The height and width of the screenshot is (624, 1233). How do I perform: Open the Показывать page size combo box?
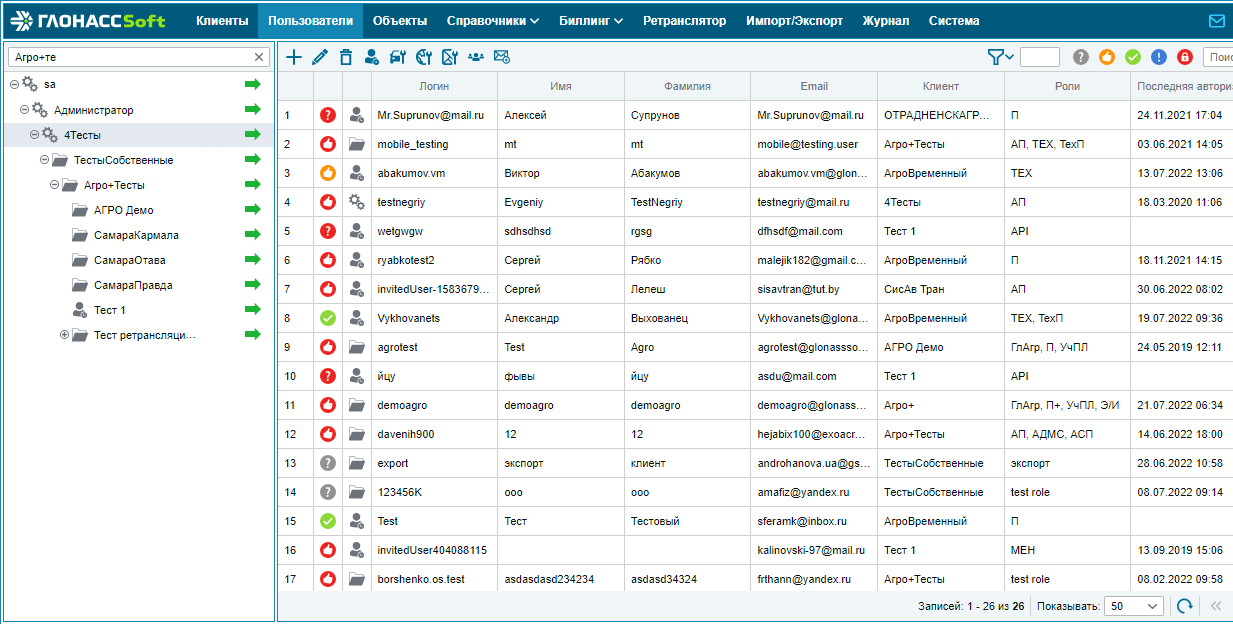1134,606
